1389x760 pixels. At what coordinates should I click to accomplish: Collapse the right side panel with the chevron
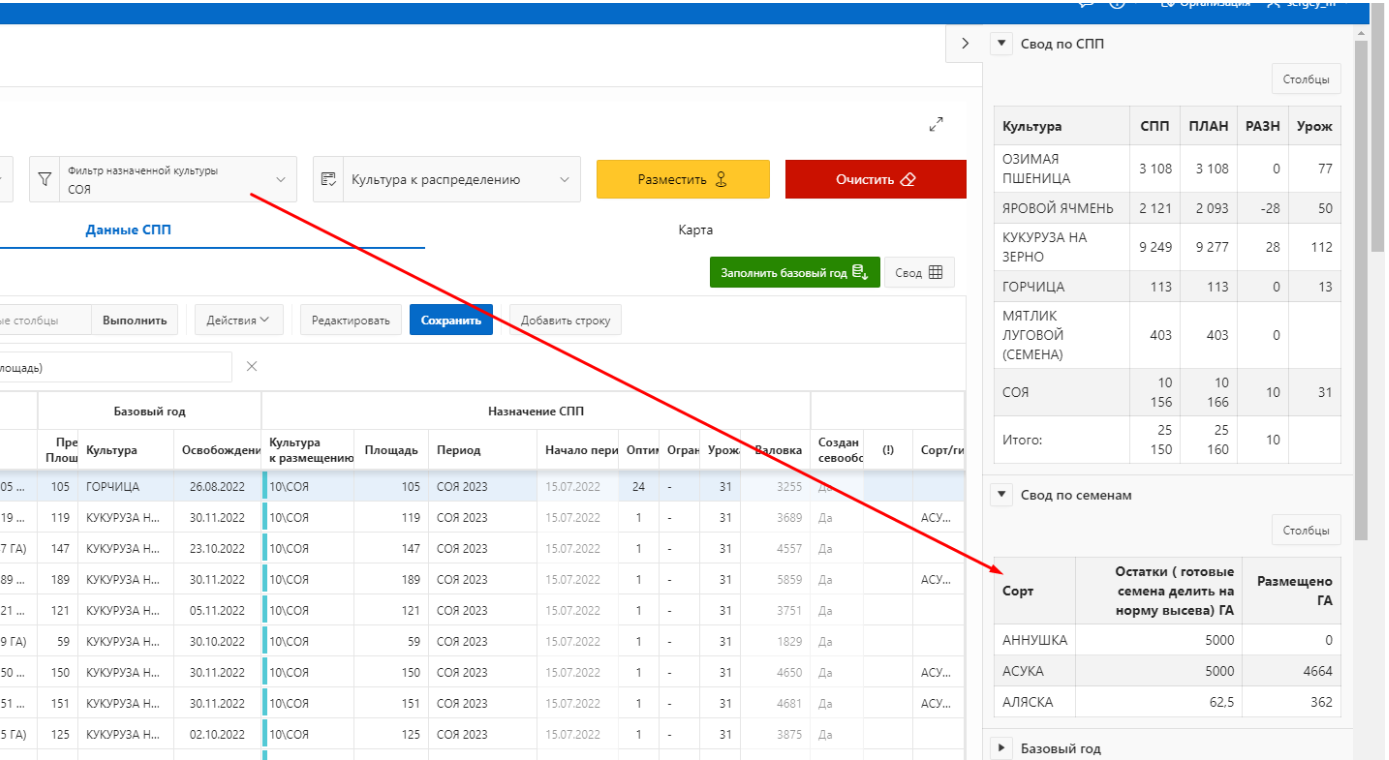click(965, 44)
